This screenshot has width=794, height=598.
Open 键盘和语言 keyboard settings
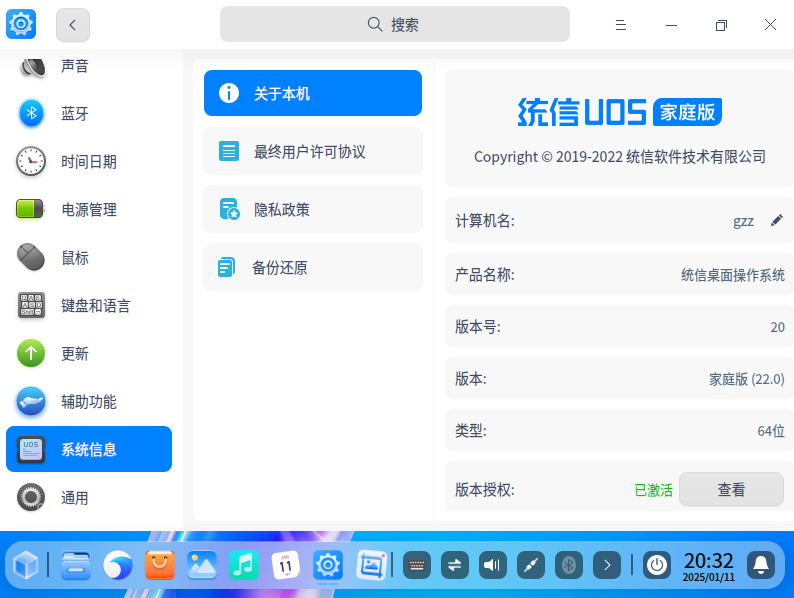pos(89,305)
